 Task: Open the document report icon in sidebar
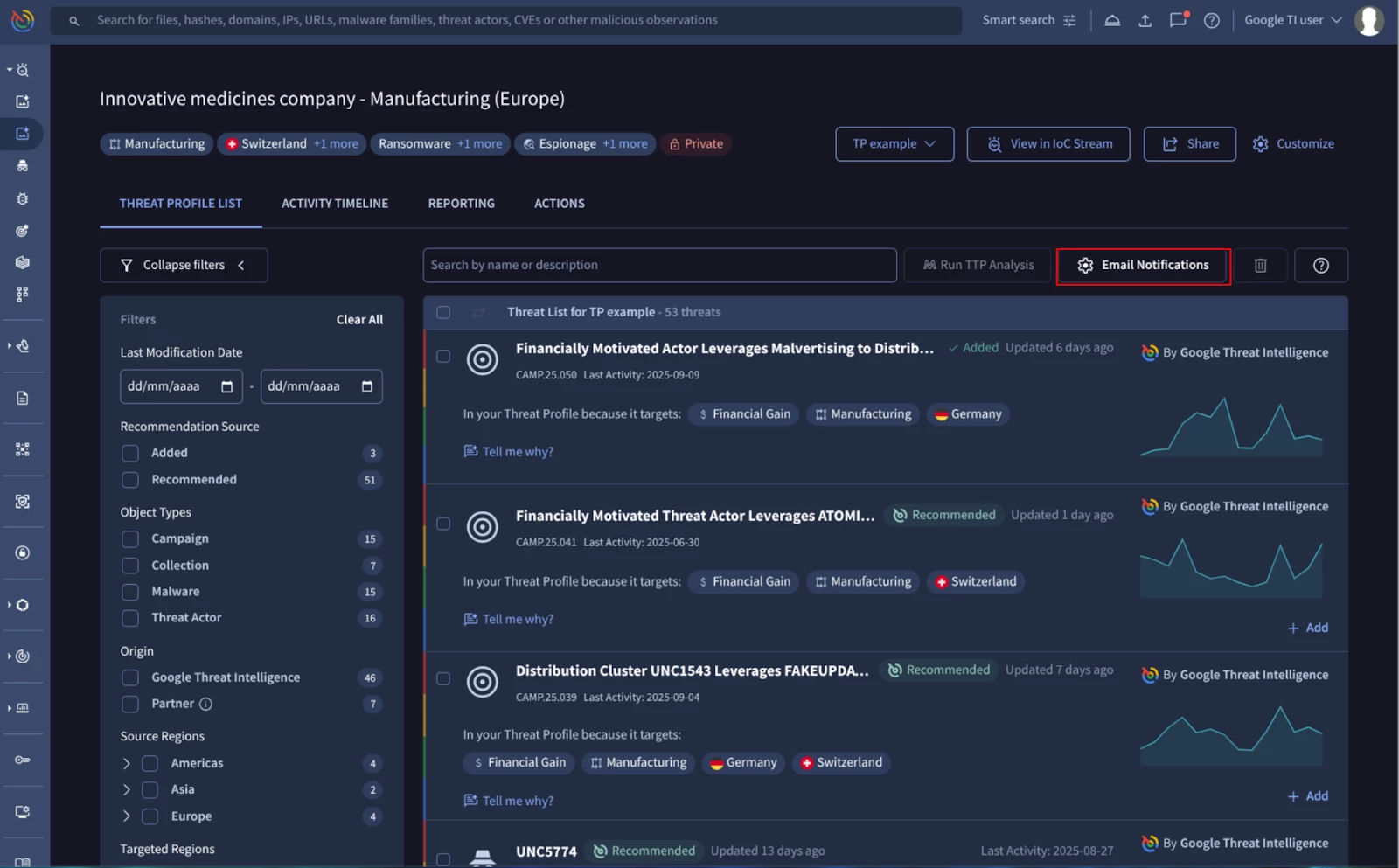(x=23, y=398)
